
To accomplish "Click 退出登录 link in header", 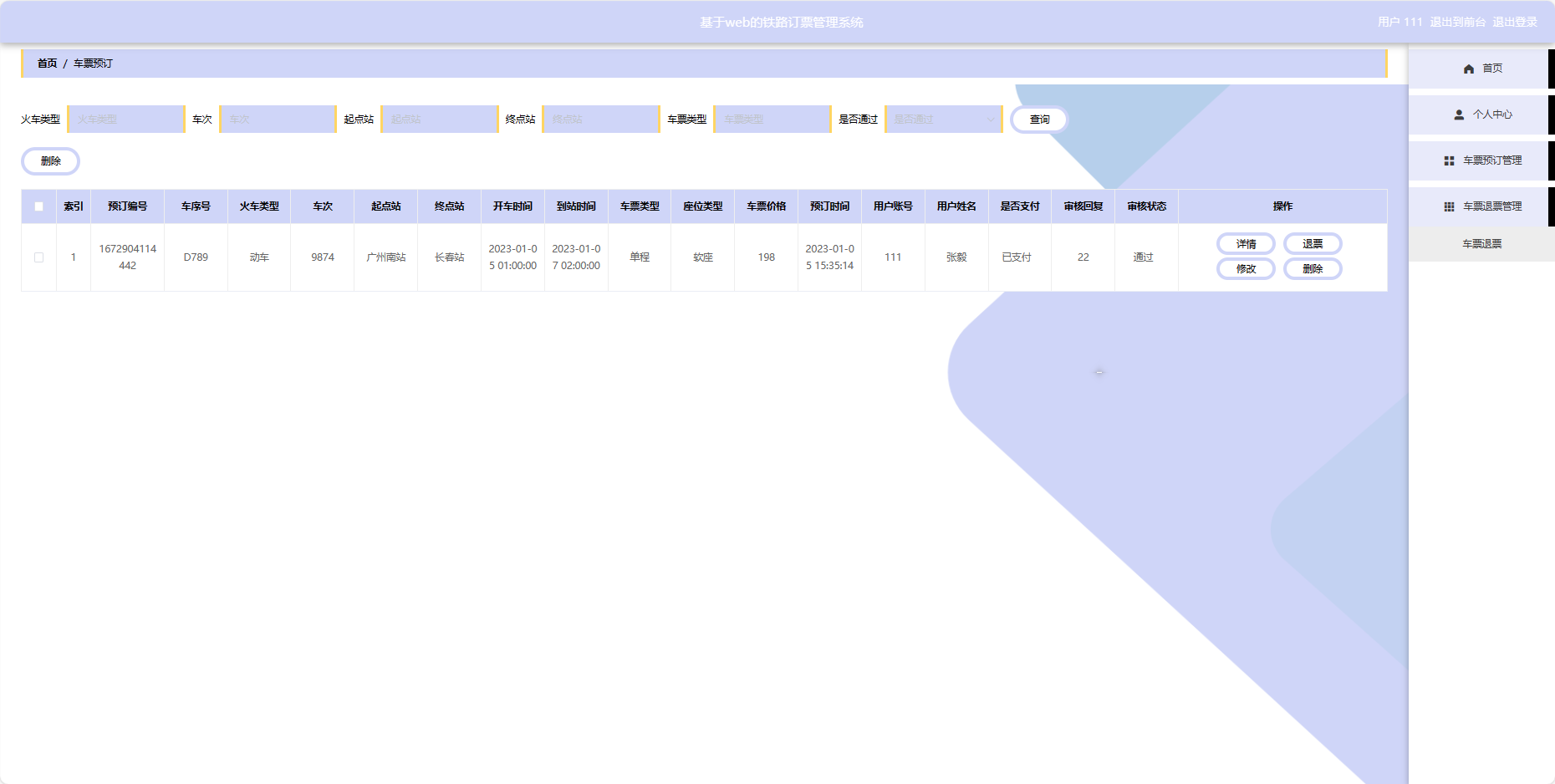I will (x=1515, y=22).
